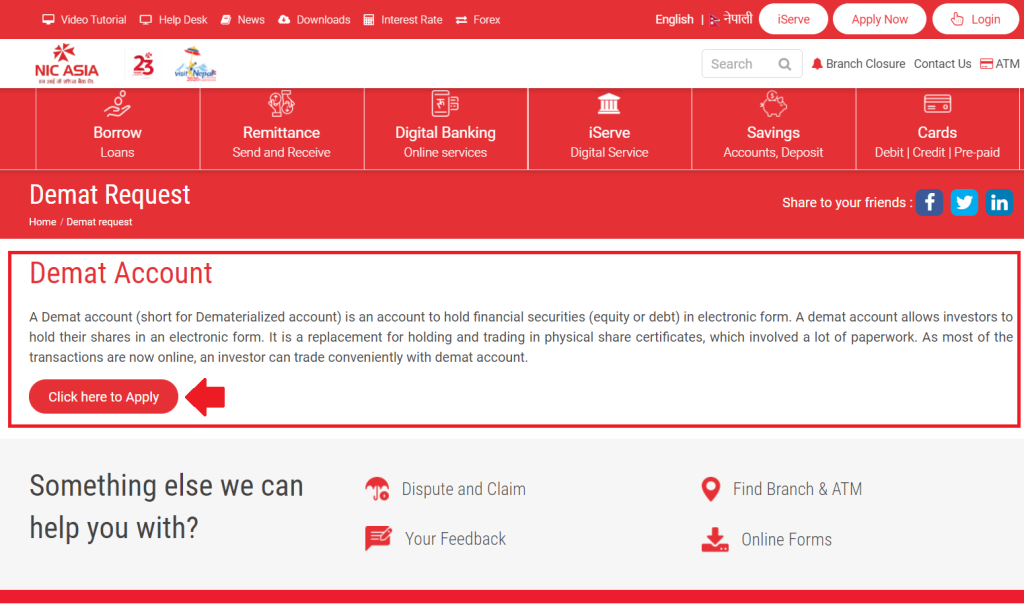Open the Digital Banking menu

pyautogui.click(x=445, y=129)
